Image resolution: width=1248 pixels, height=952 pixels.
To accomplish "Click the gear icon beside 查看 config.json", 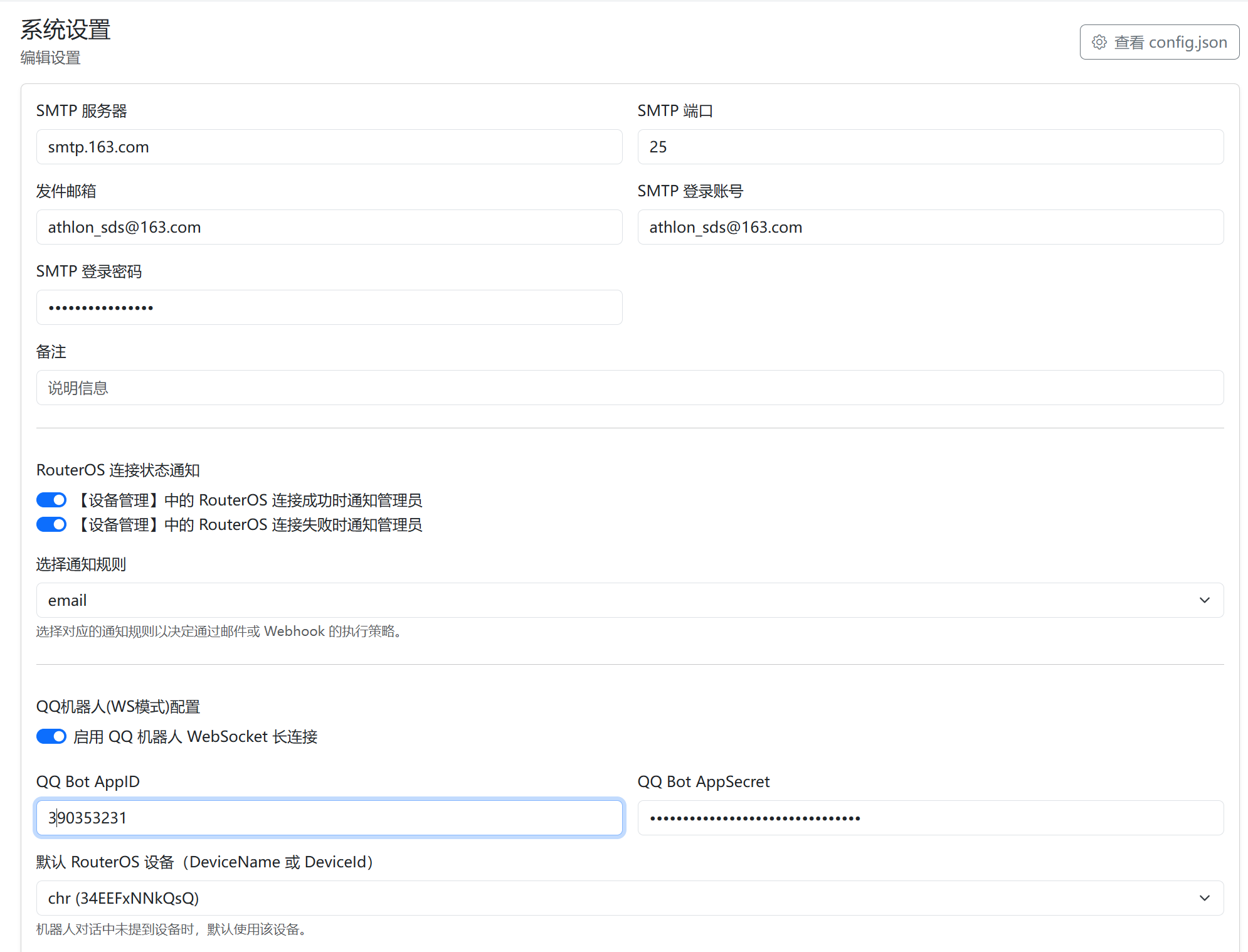I will coord(1099,42).
